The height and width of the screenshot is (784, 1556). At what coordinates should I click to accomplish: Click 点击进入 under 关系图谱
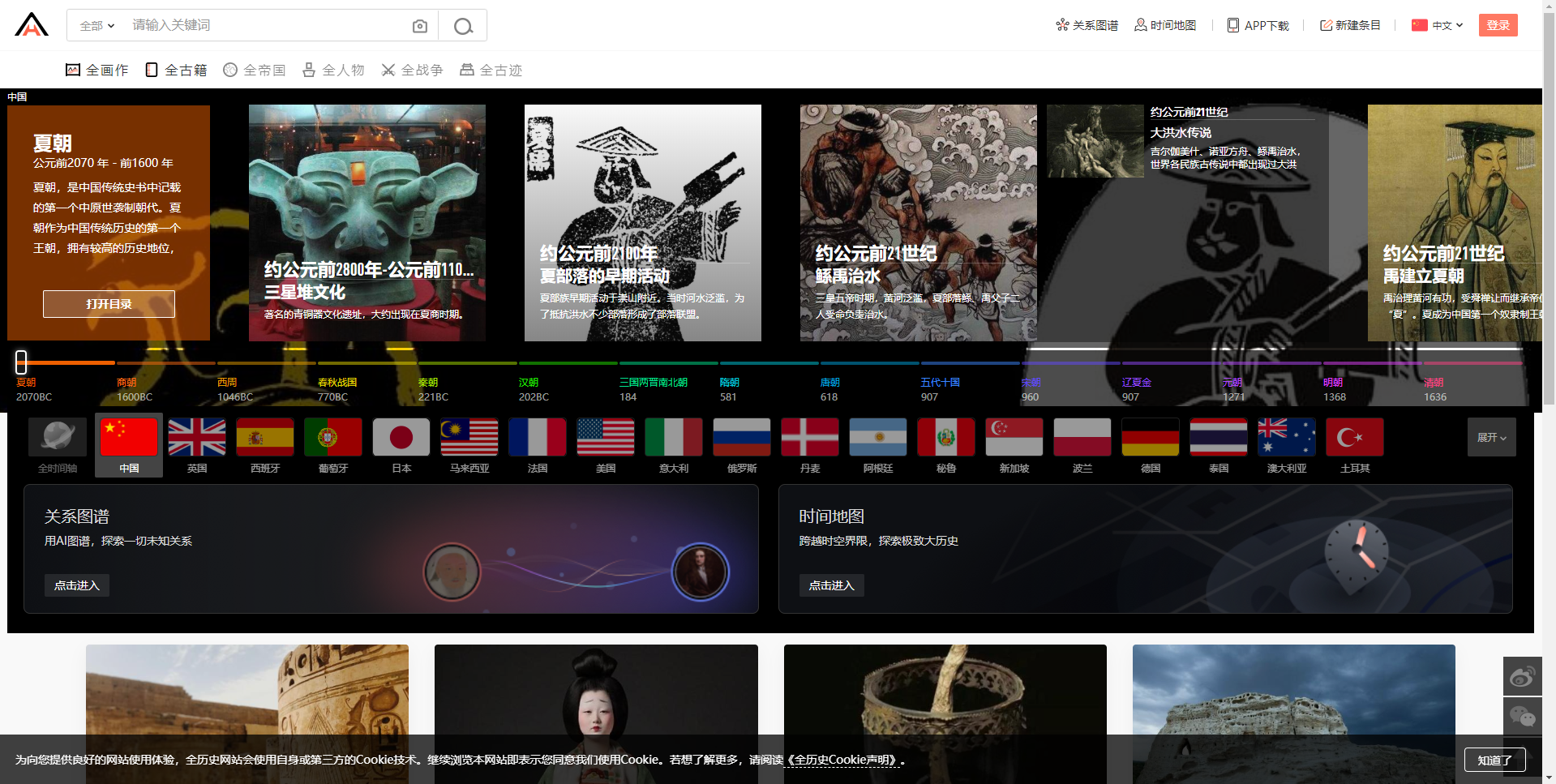pos(76,585)
